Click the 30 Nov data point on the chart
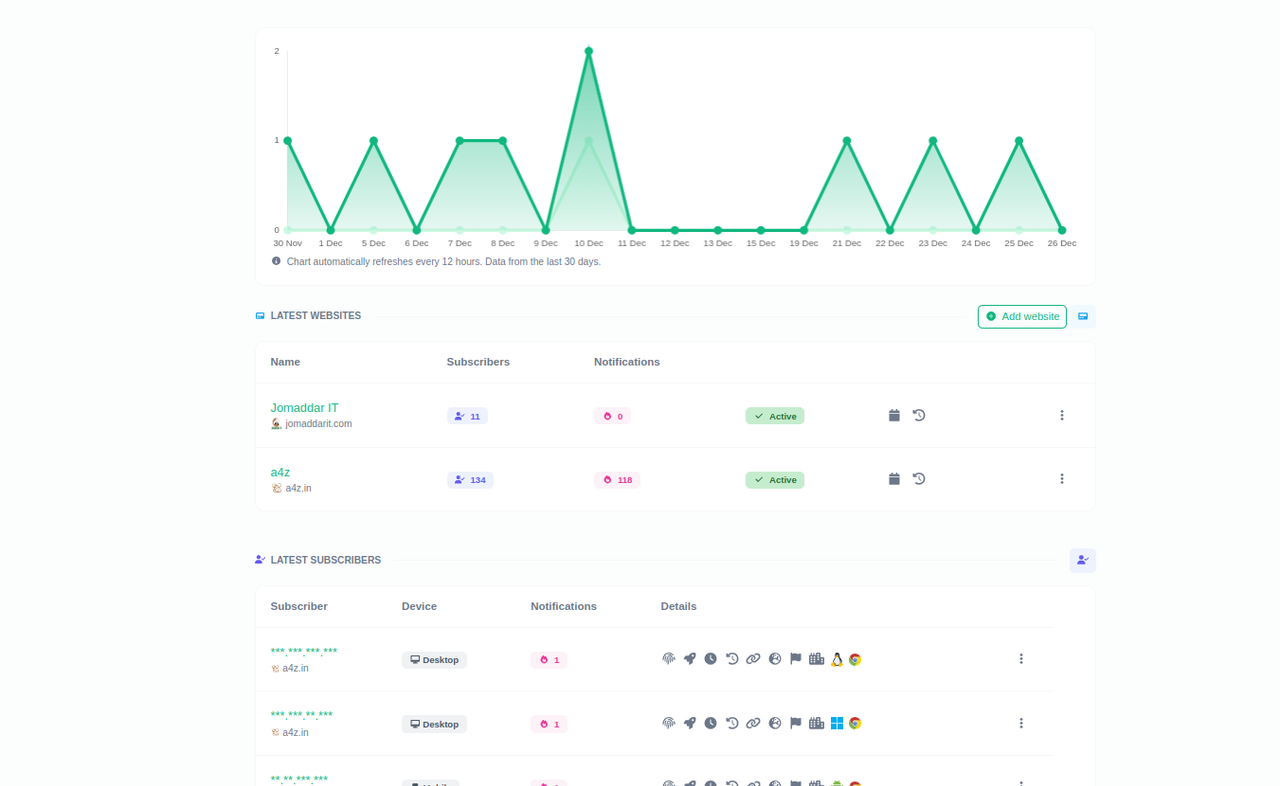The image size is (1280, 786). point(288,141)
